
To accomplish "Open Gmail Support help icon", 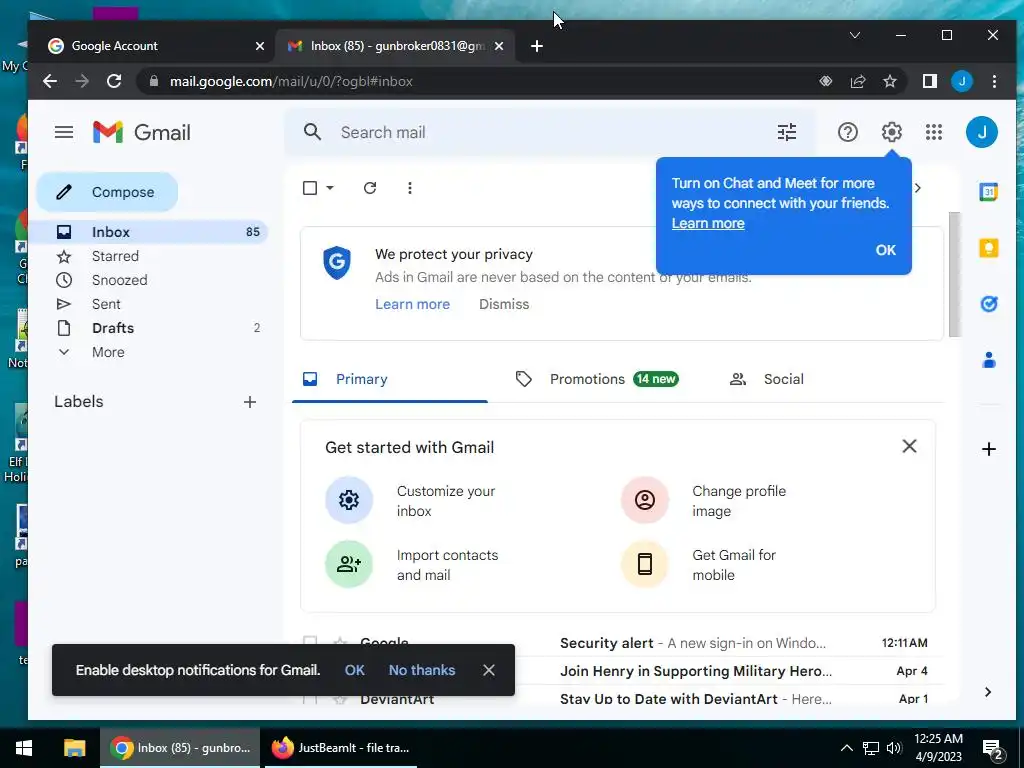I will tap(848, 133).
